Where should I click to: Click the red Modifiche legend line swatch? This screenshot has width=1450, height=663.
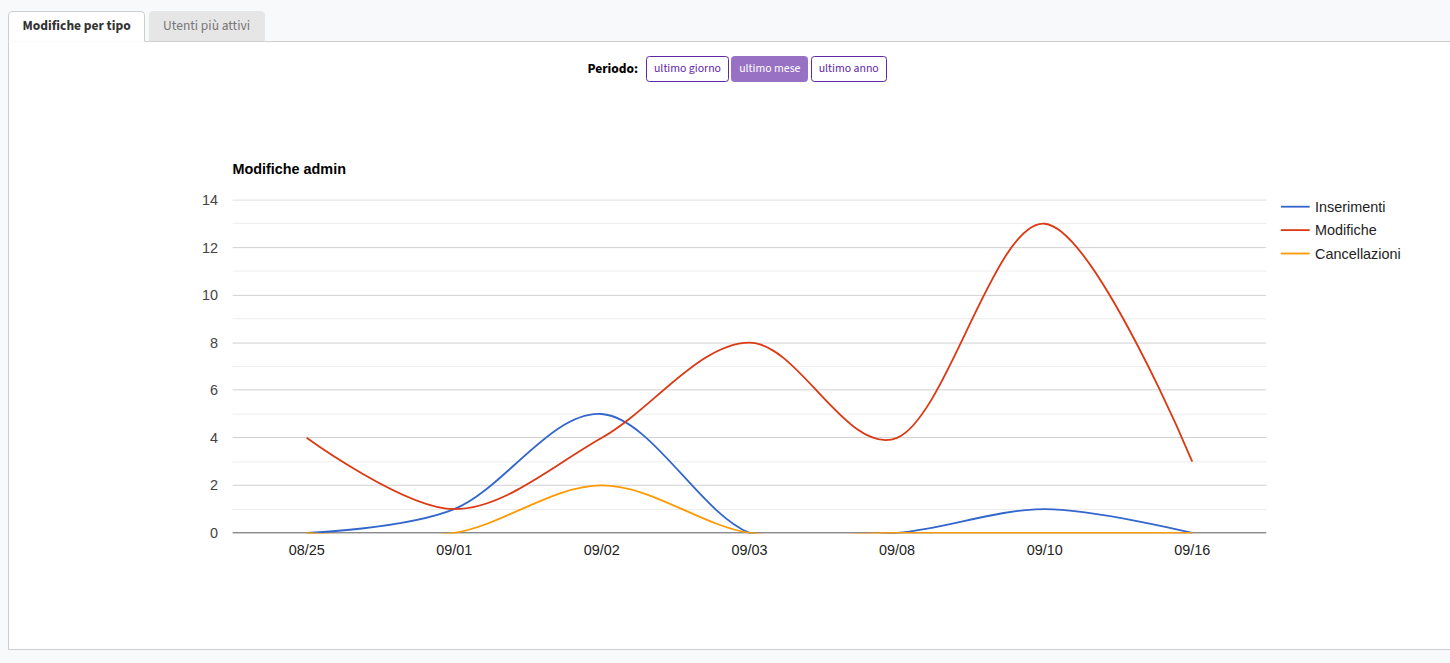pyautogui.click(x=1295, y=230)
